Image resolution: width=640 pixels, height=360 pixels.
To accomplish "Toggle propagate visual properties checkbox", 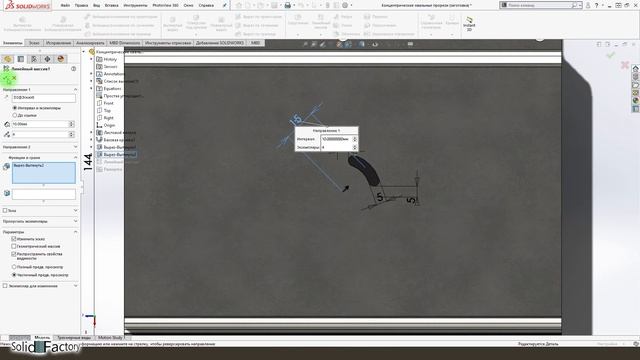I will click(13, 254).
